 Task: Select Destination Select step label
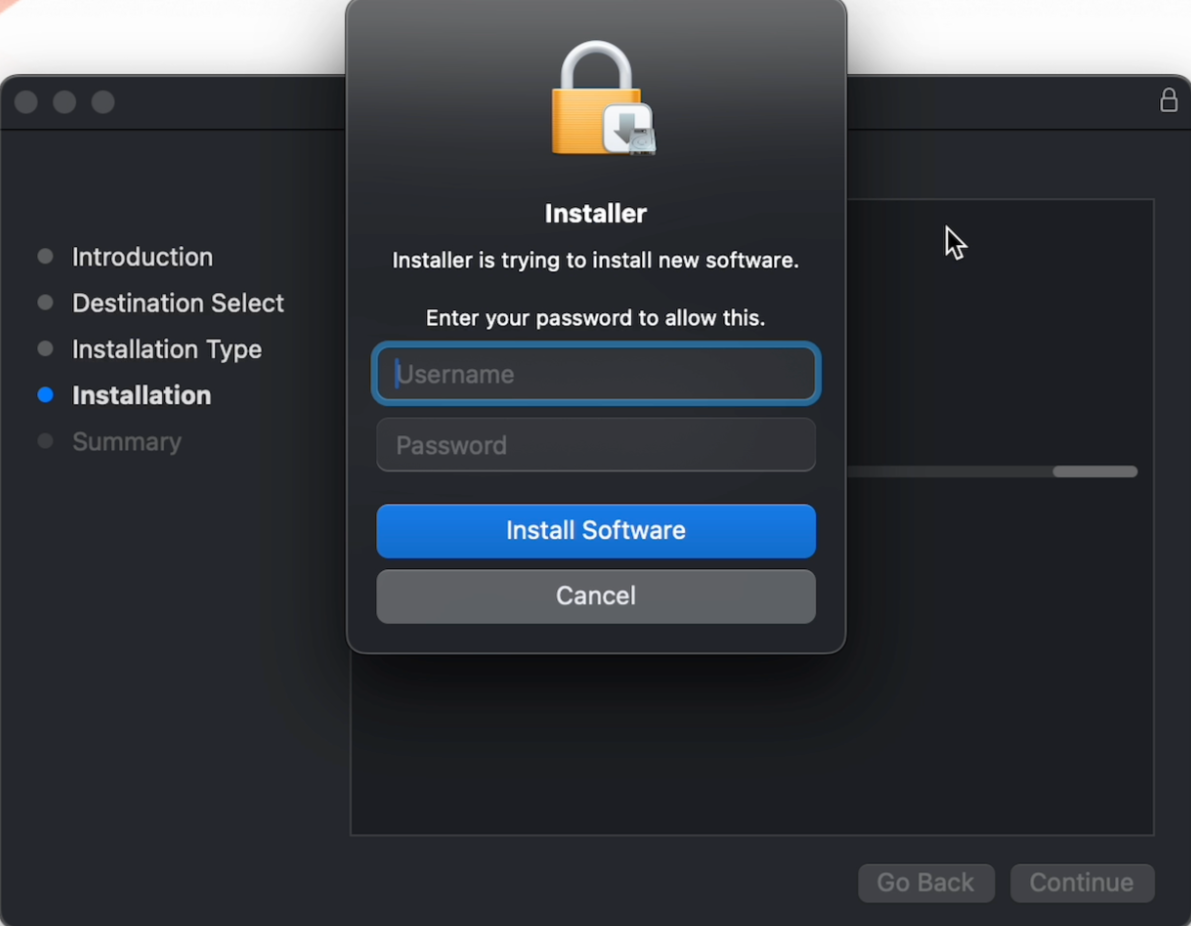[178, 303]
